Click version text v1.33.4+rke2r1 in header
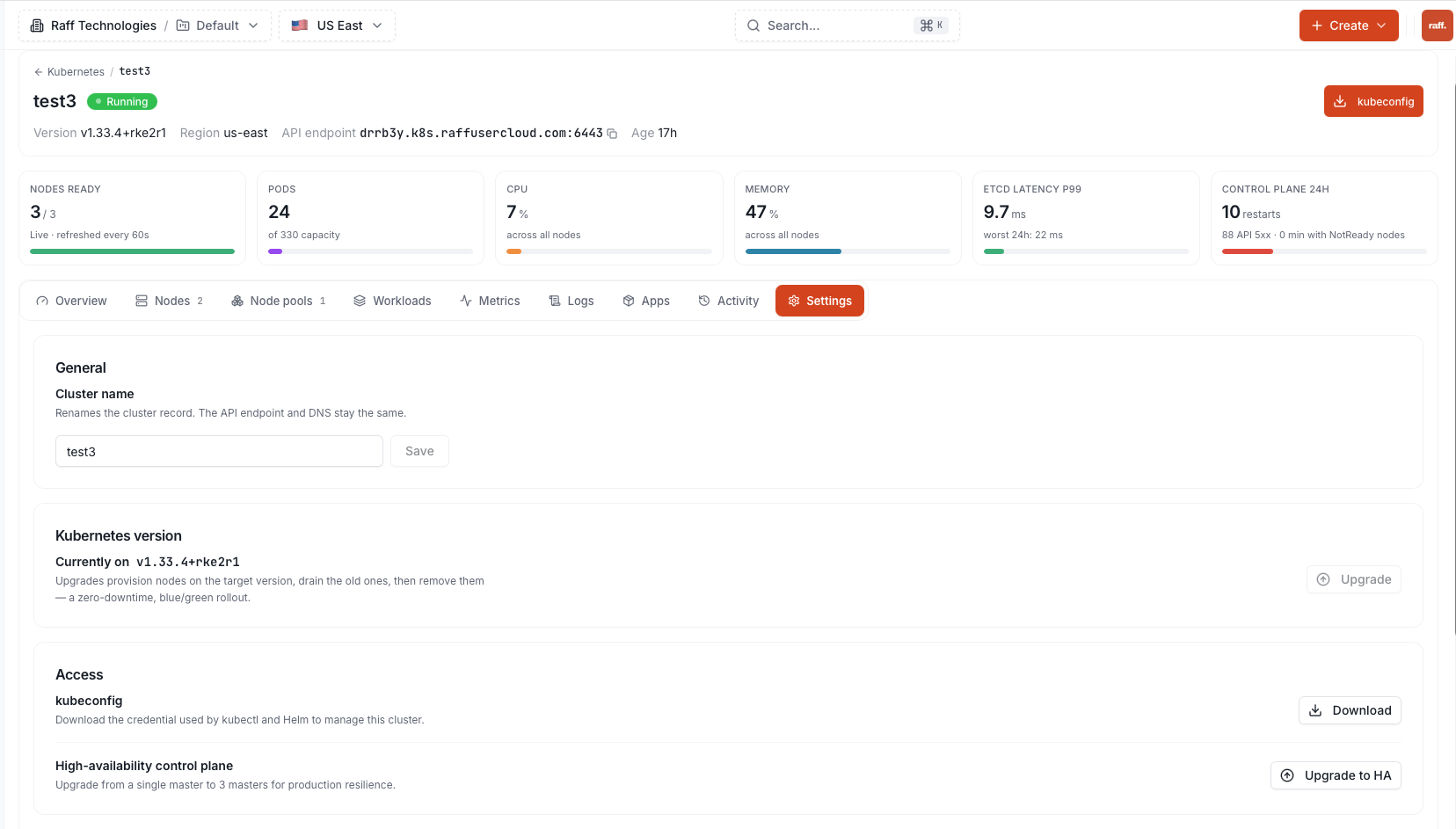 pos(123,133)
